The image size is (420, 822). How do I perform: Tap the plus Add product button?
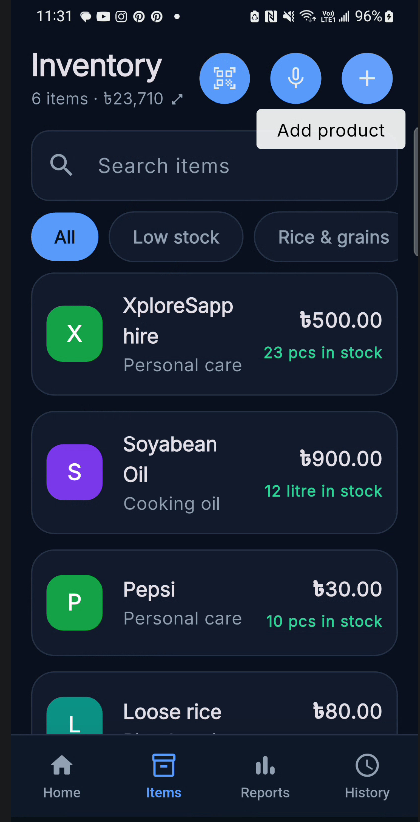(x=367, y=79)
